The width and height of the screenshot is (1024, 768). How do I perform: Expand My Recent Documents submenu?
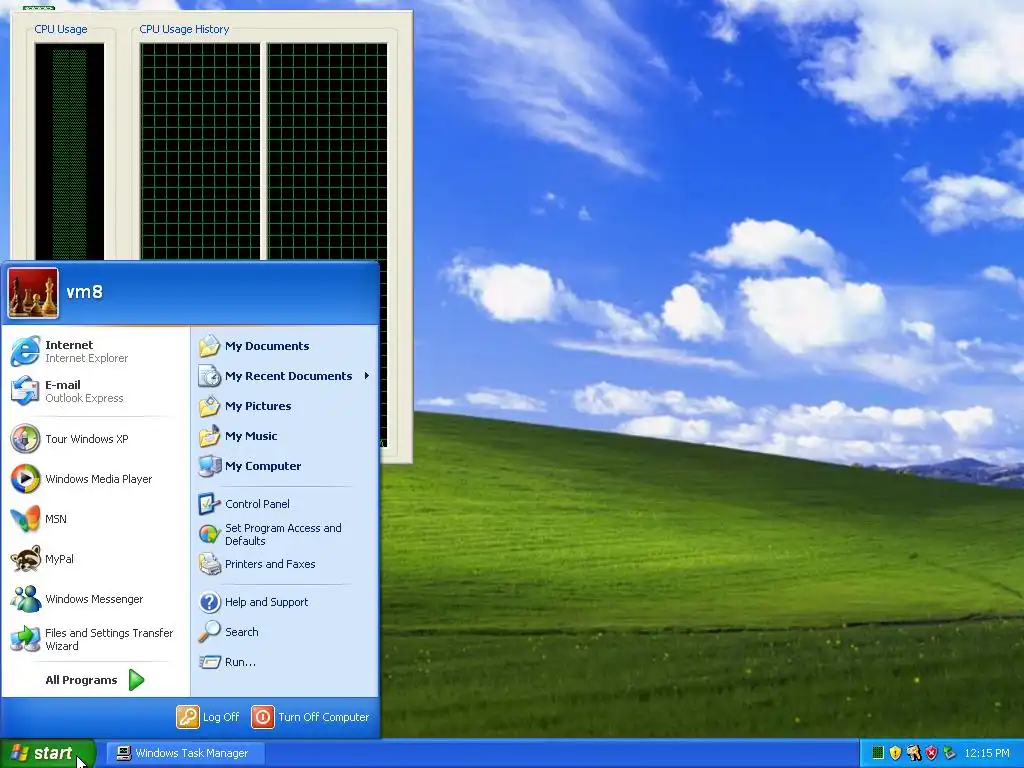285,376
